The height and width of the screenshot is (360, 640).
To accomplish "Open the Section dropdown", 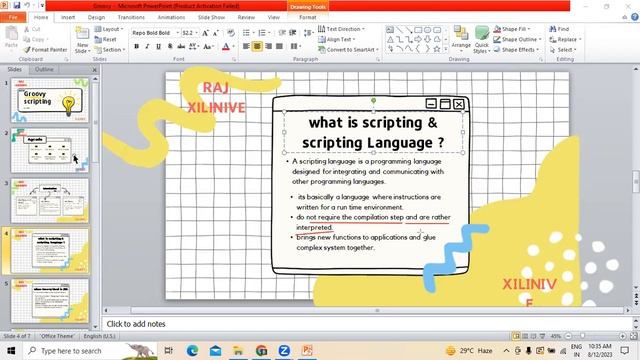I will coord(109,49).
